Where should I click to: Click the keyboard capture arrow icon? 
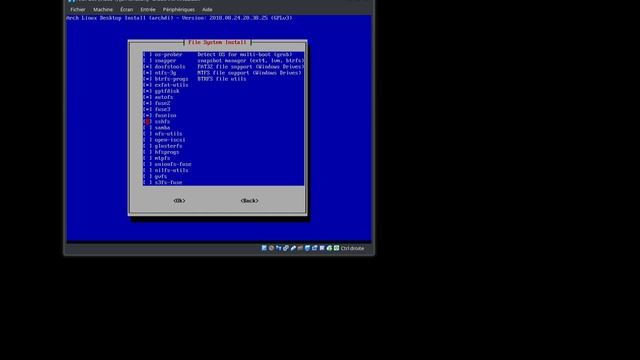click(x=336, y=248)
